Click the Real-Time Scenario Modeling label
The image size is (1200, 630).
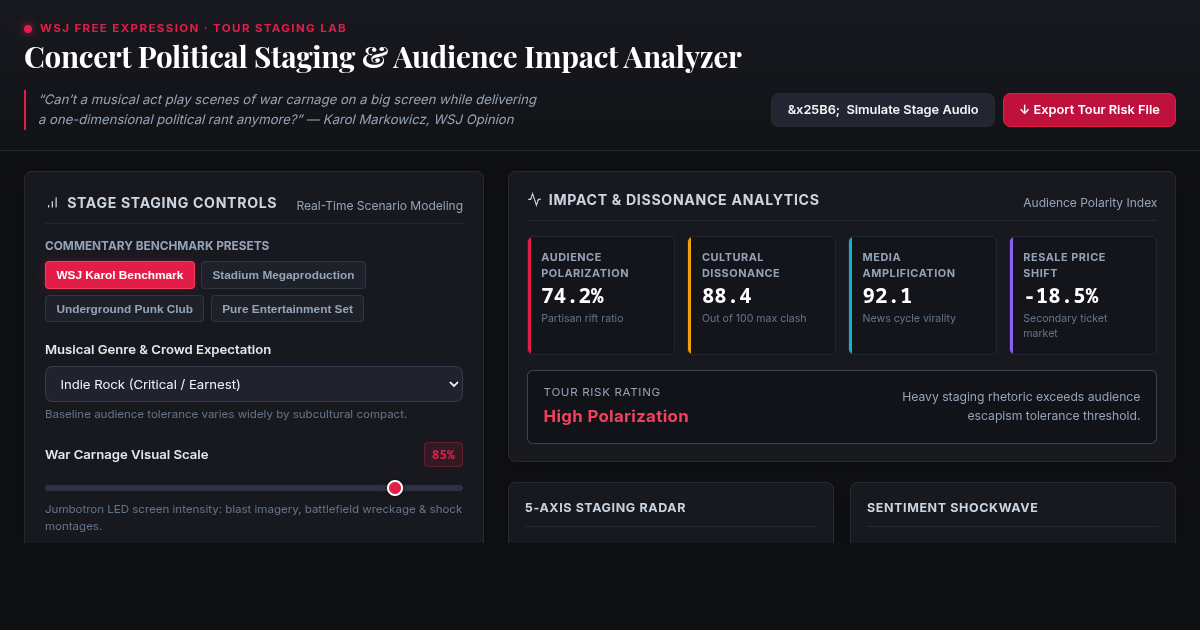coord(379,206)
